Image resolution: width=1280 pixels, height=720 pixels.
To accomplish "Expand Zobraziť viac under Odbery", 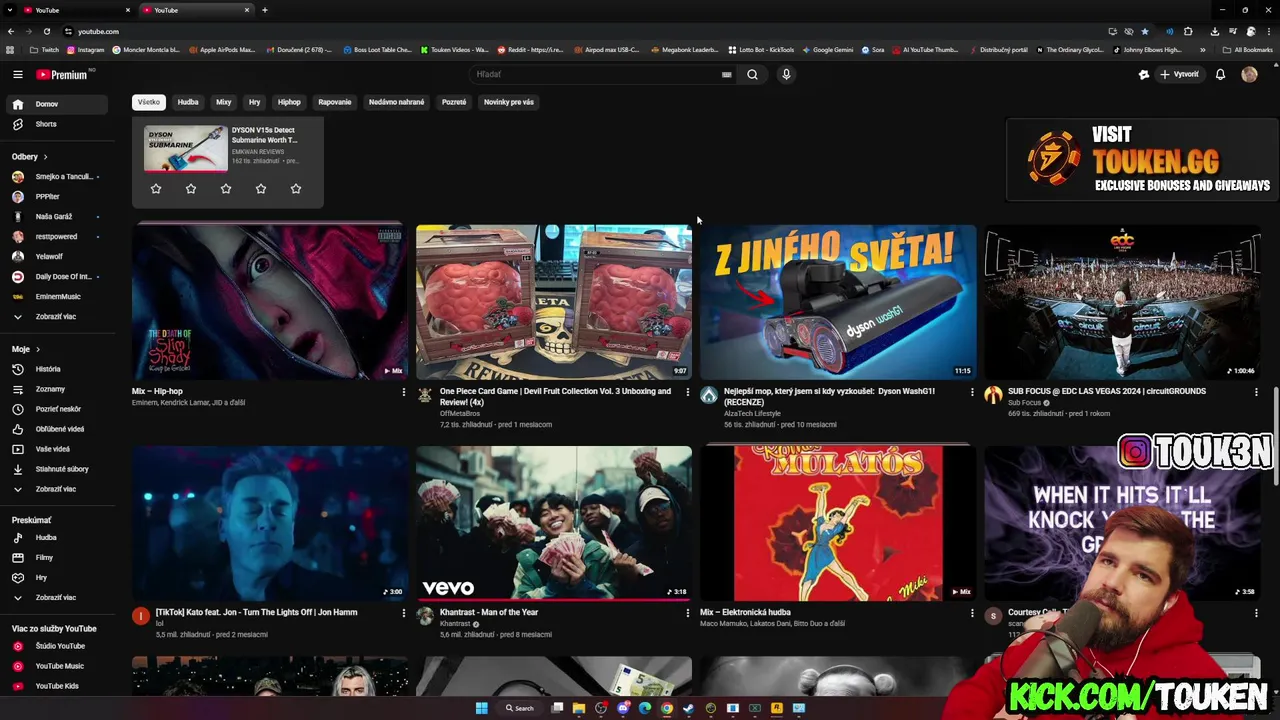I will click(57, 317).
